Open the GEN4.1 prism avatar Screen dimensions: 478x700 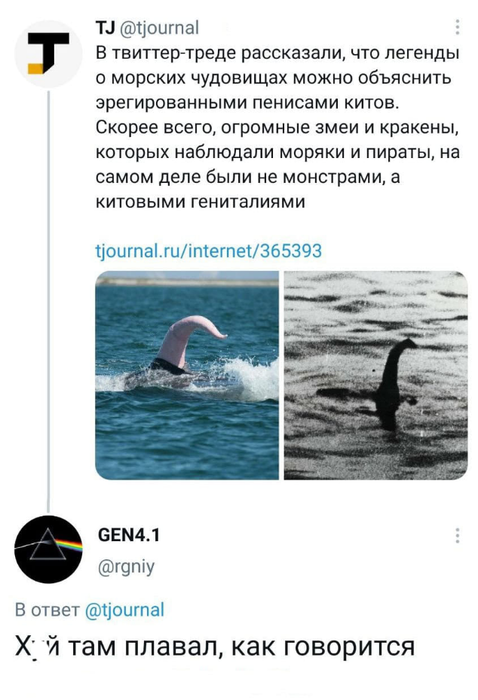(x=48, y=549)
